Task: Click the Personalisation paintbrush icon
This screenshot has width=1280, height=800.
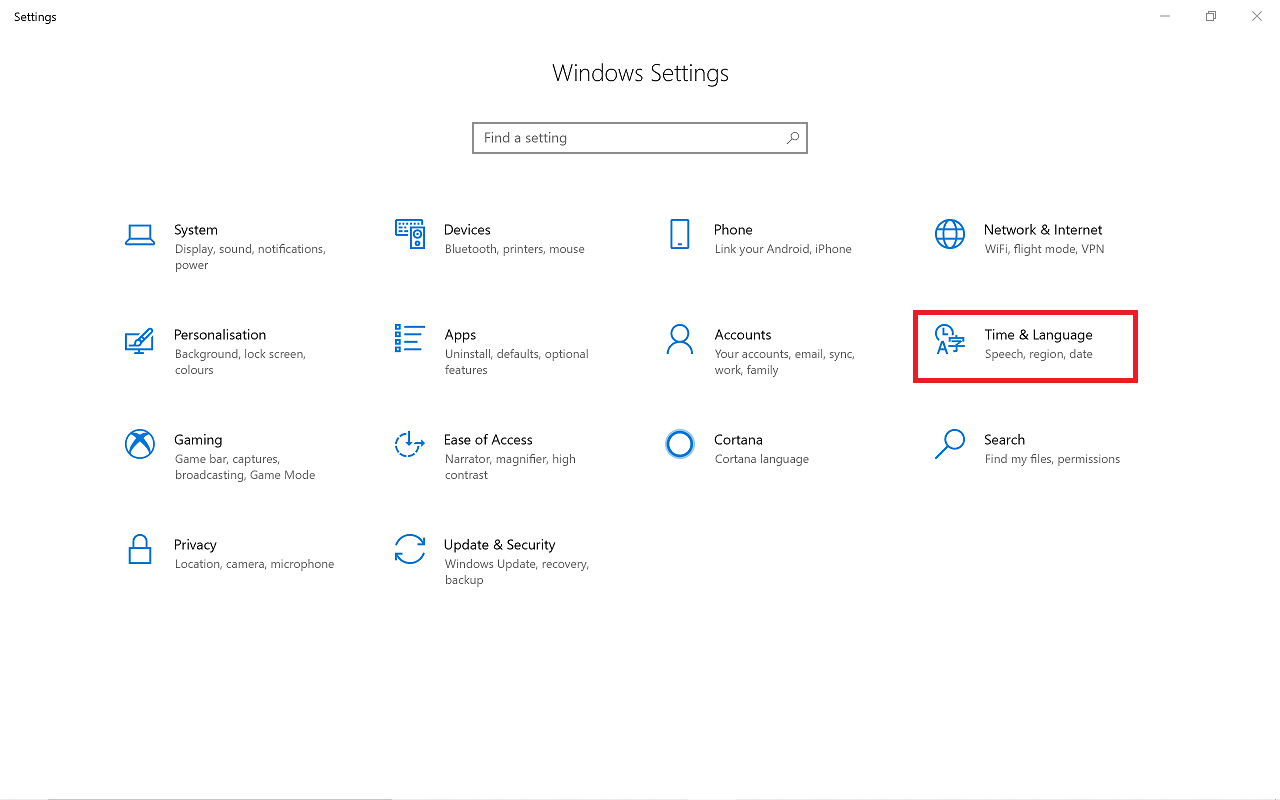Action: [x=139, y=340]
